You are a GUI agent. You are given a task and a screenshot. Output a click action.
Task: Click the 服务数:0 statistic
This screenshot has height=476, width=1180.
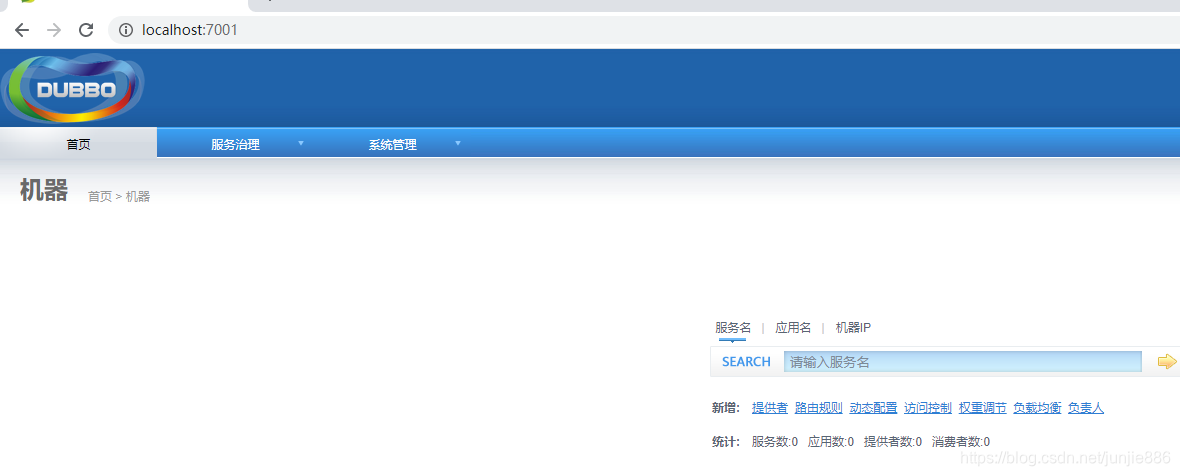tap(774, 442)
